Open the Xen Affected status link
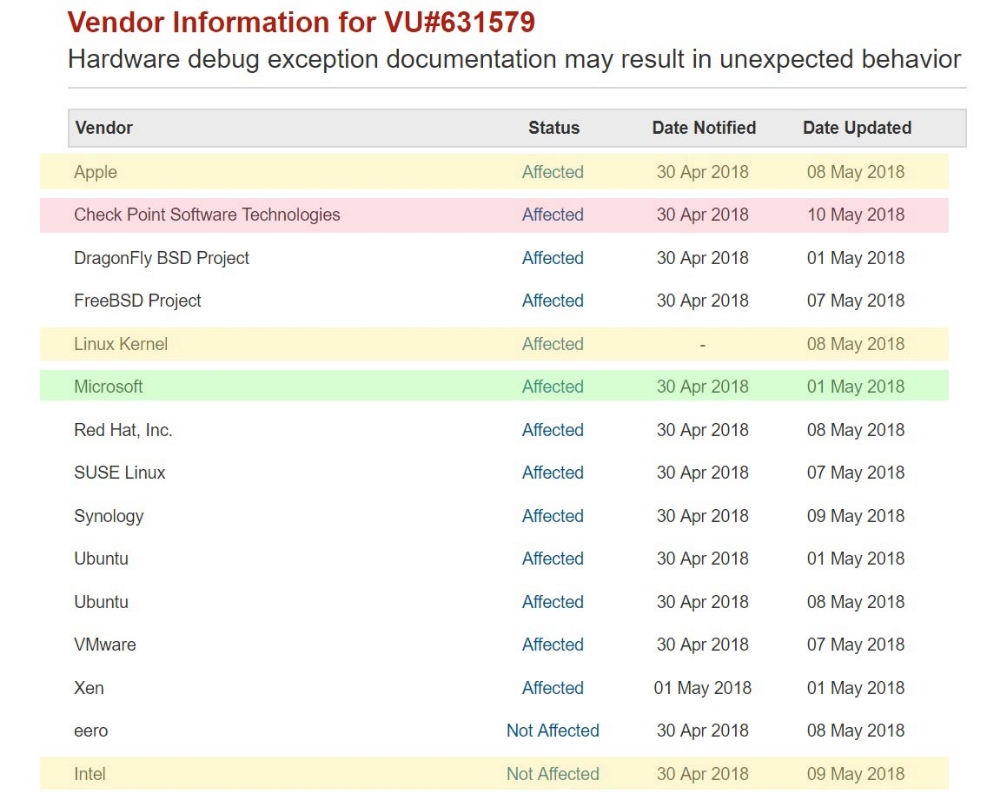 (x=552, y=688)
